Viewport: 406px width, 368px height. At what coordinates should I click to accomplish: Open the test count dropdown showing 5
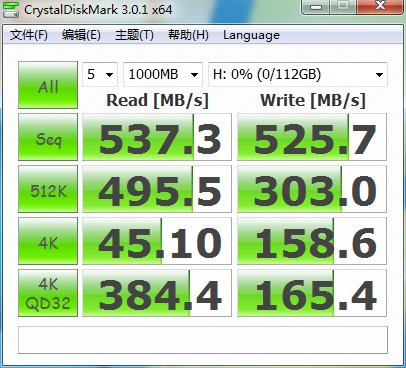pos(100,74)
